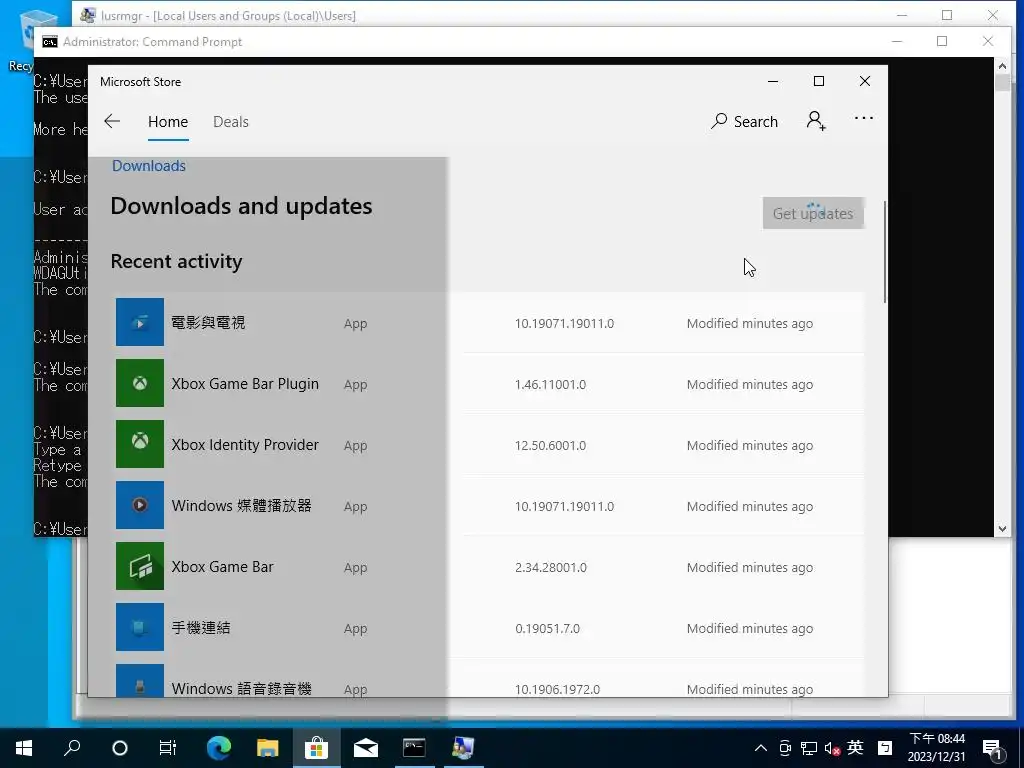Switch to lusrmgr taskbar icon
Screen dimensions: 1024x768
coord(463,748)
